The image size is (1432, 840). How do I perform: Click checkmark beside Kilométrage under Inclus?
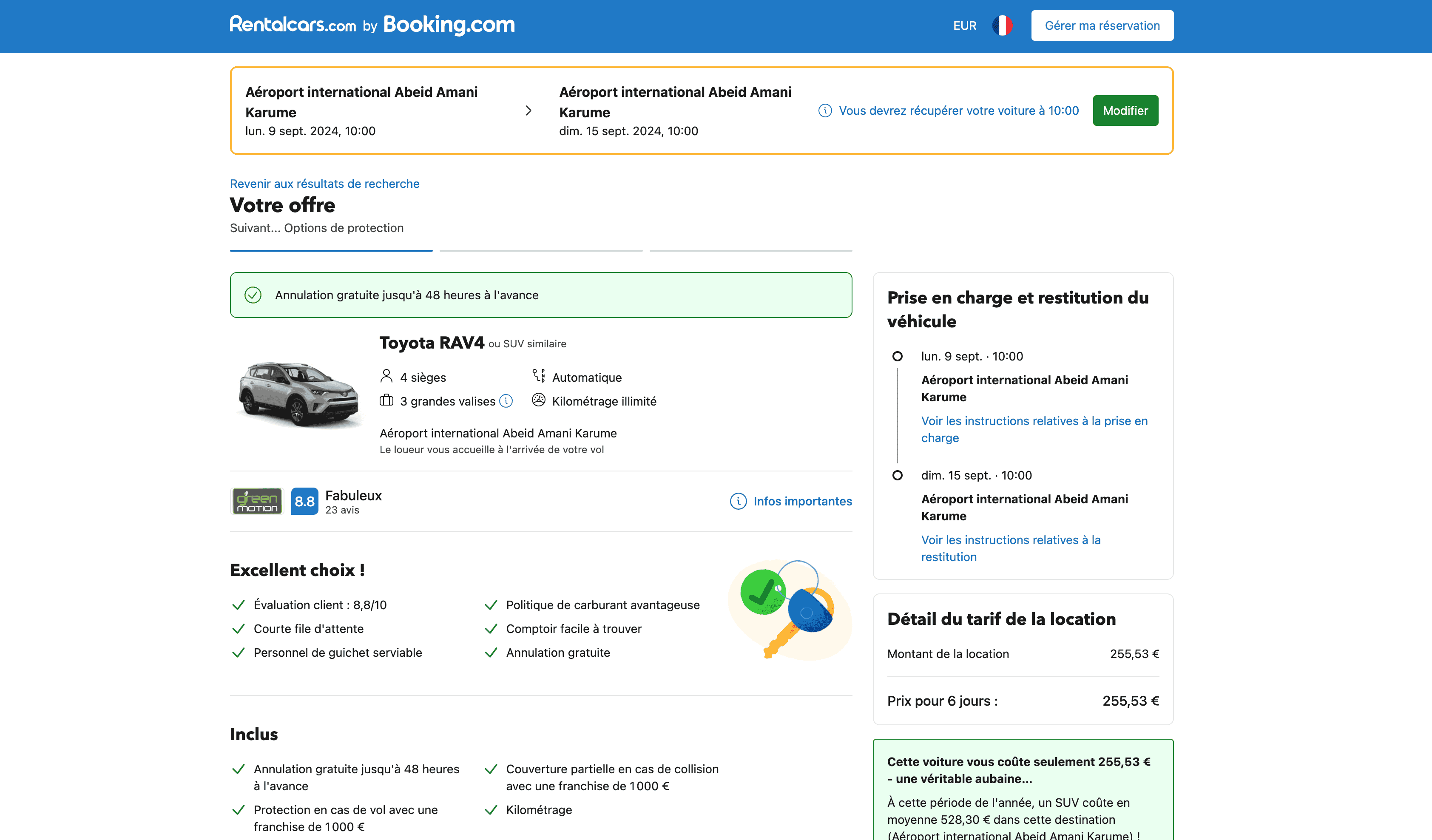491,810
